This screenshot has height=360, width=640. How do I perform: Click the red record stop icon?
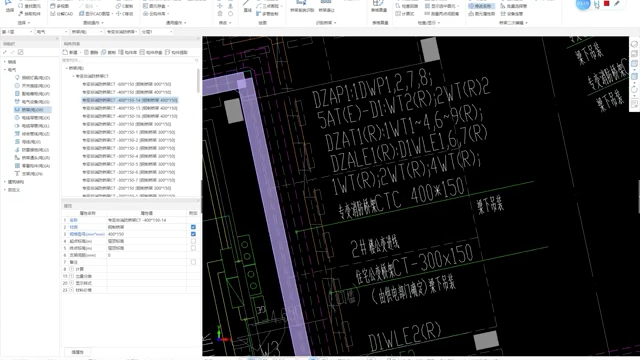tap(607, 4)
